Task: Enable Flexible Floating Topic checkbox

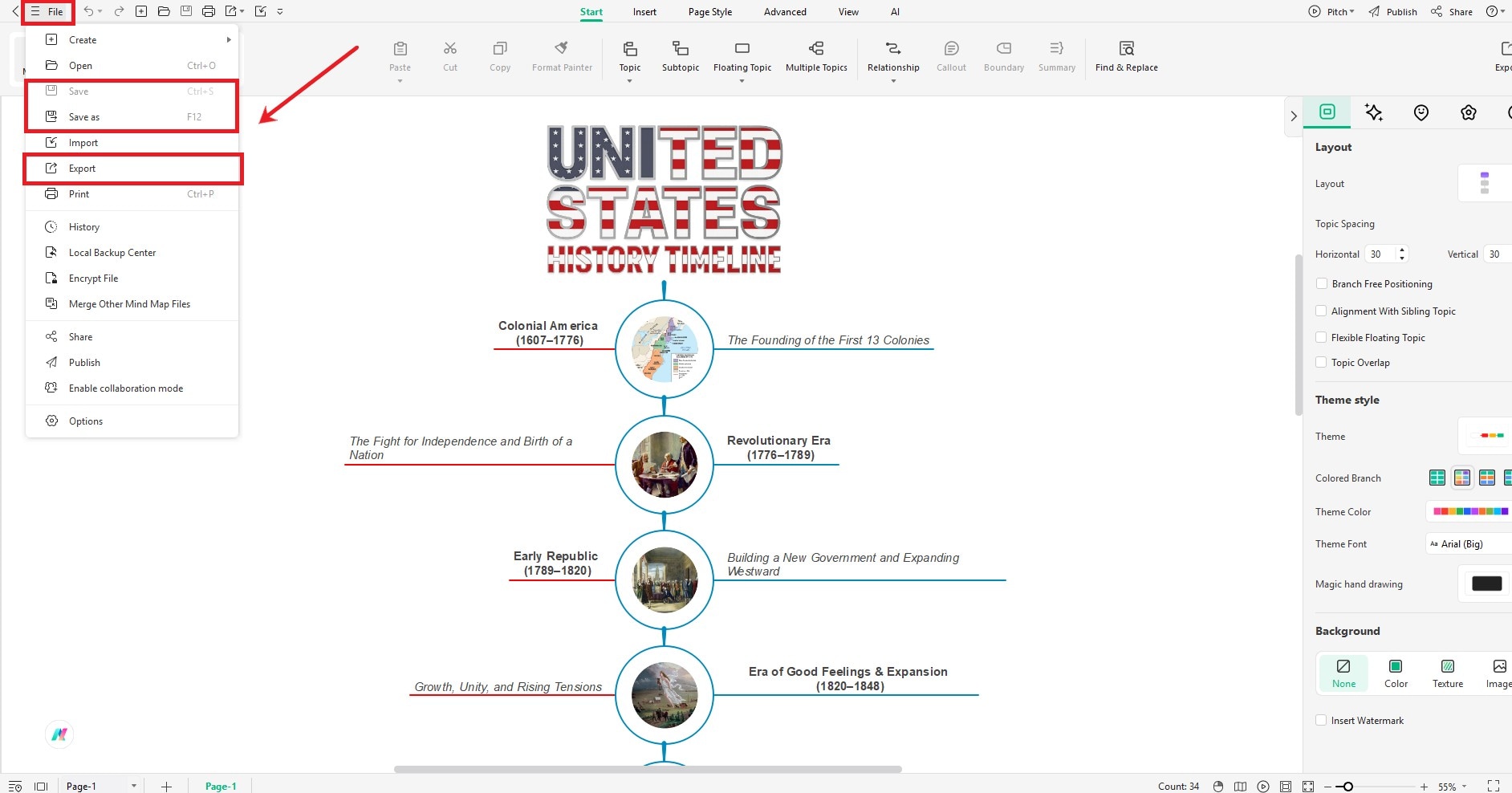Action: point(1321,337)
